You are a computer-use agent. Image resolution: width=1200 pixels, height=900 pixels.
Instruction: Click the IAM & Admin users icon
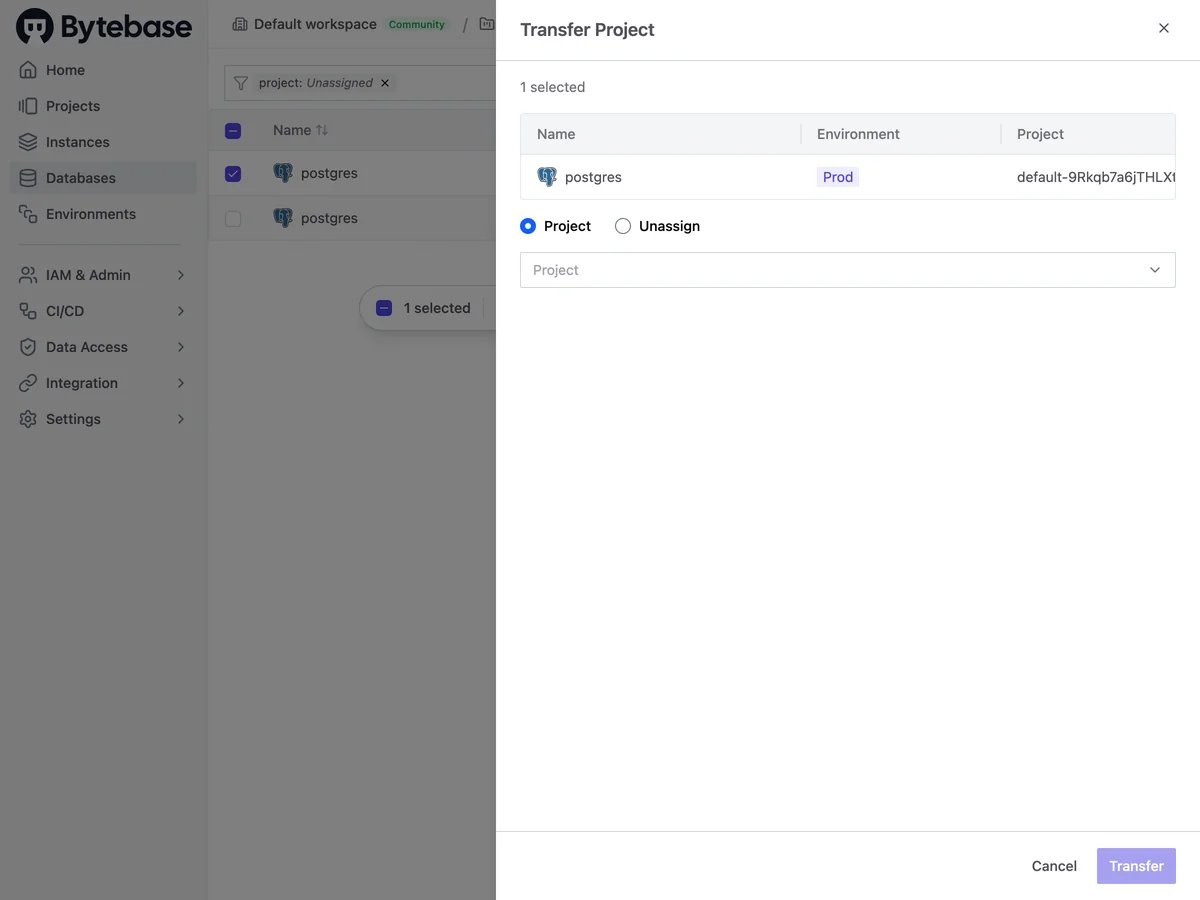click(28, 275)
